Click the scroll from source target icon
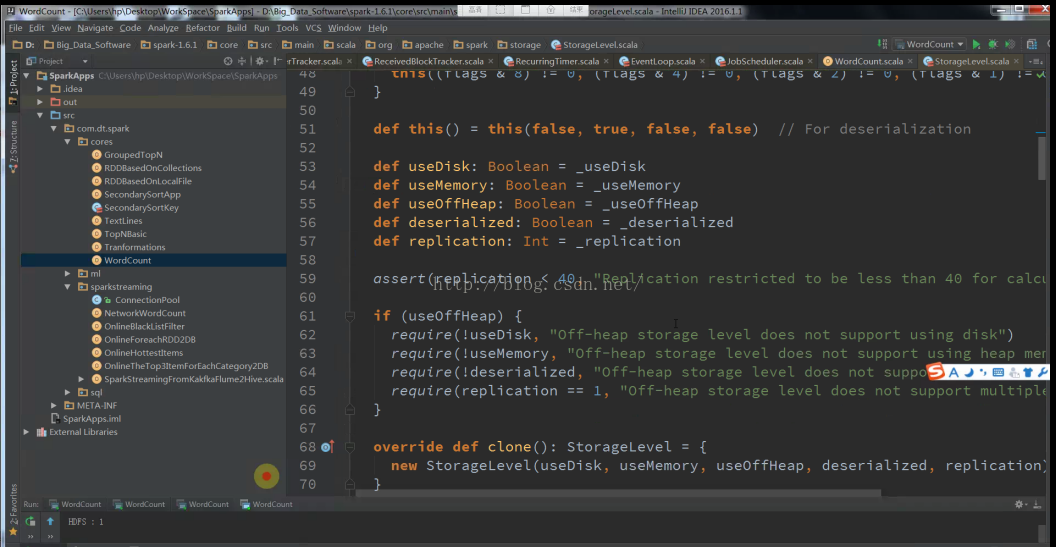 (x=228, y=61)
